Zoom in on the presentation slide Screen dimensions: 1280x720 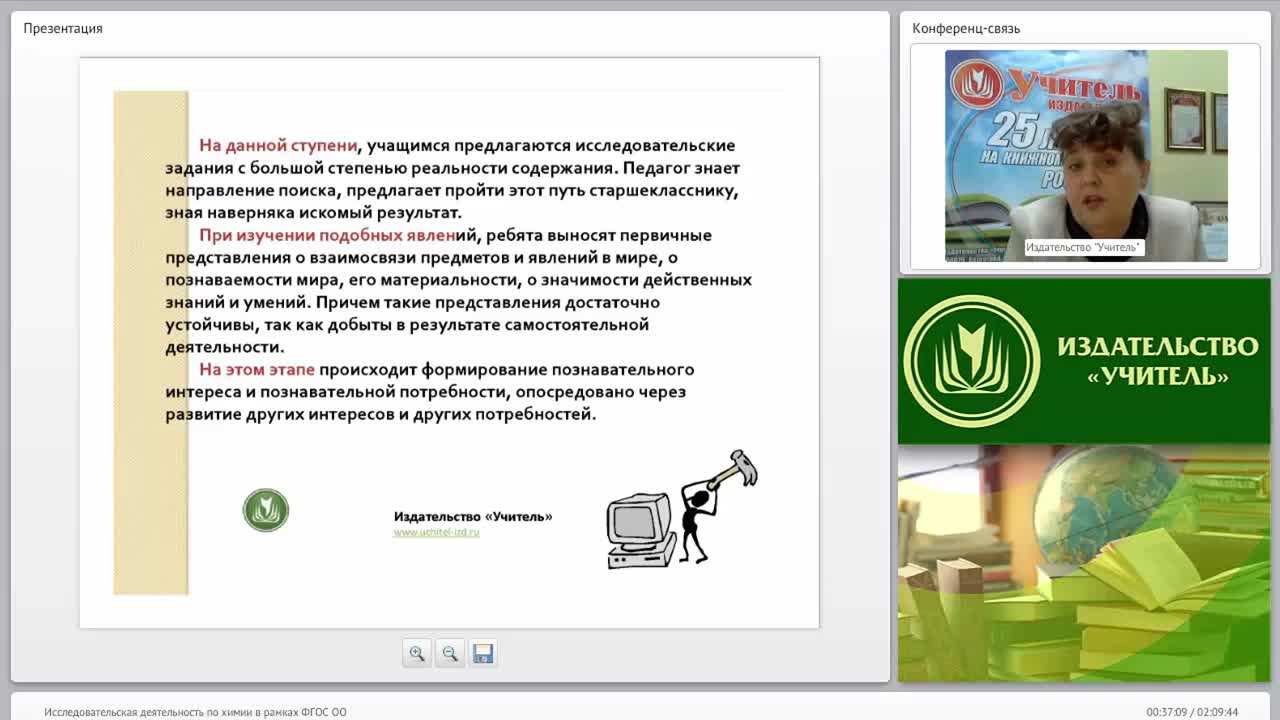point(416,653)
